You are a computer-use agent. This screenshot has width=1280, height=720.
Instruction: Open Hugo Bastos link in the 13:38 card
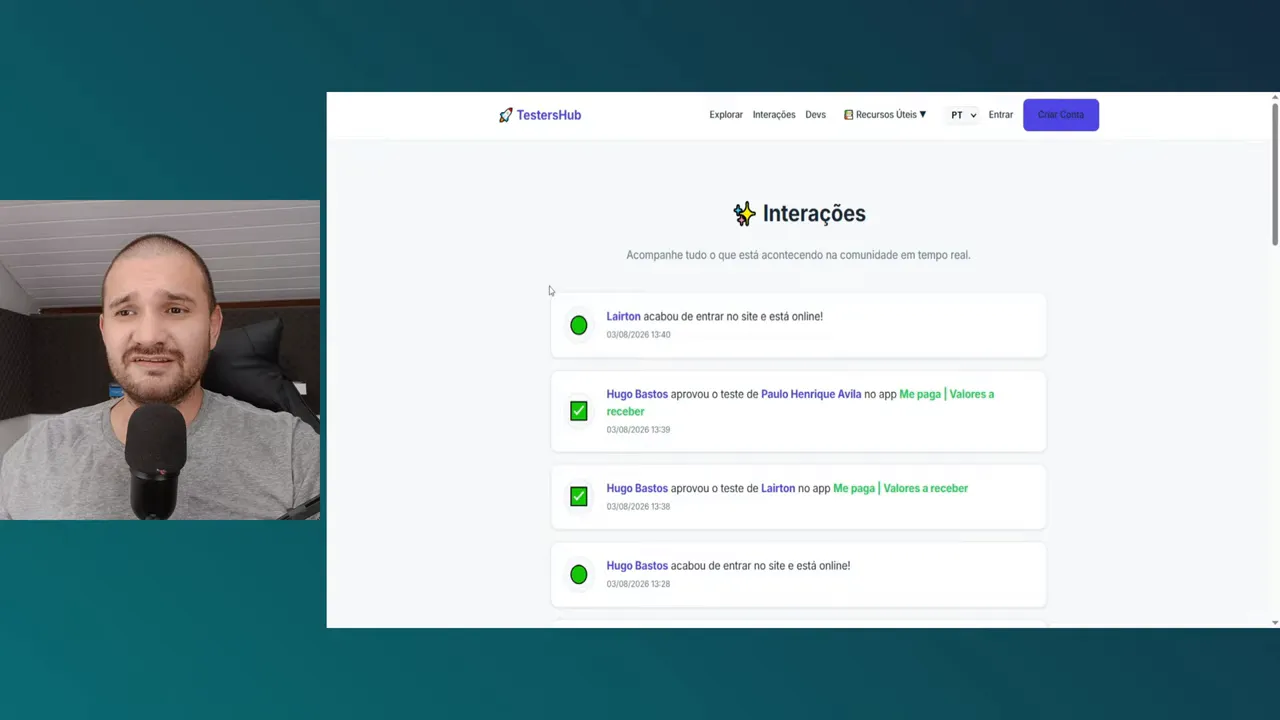click(x=637, y=488)
